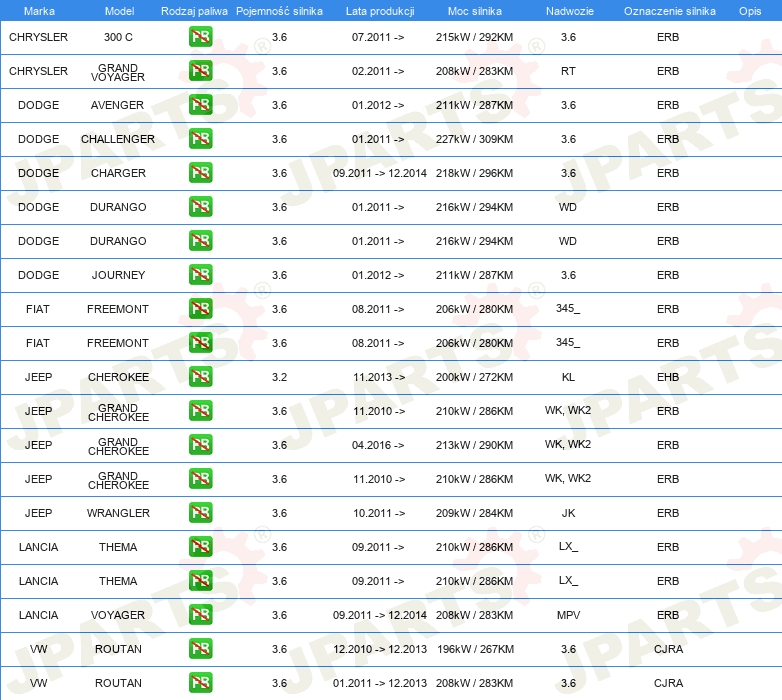The width and height of the screenshot is (782, 700).
Task: Click the Moc silnika column header
Action: (x=475, y=11)
